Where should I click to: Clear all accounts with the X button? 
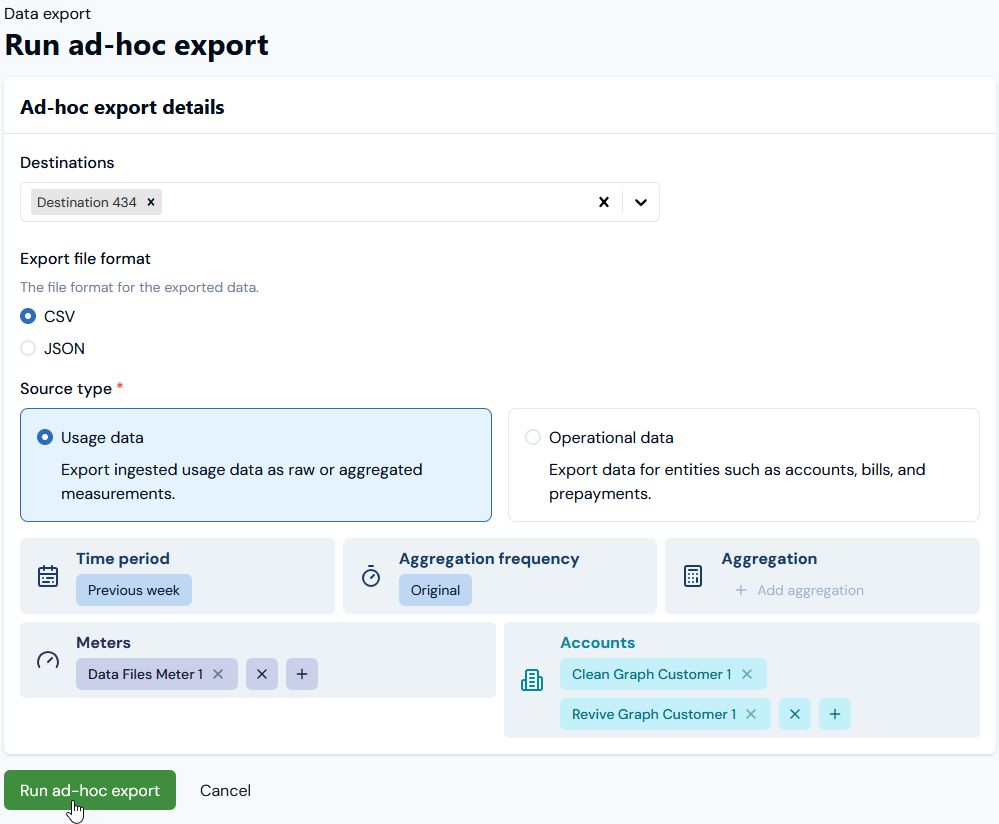(x=795, y=714)
